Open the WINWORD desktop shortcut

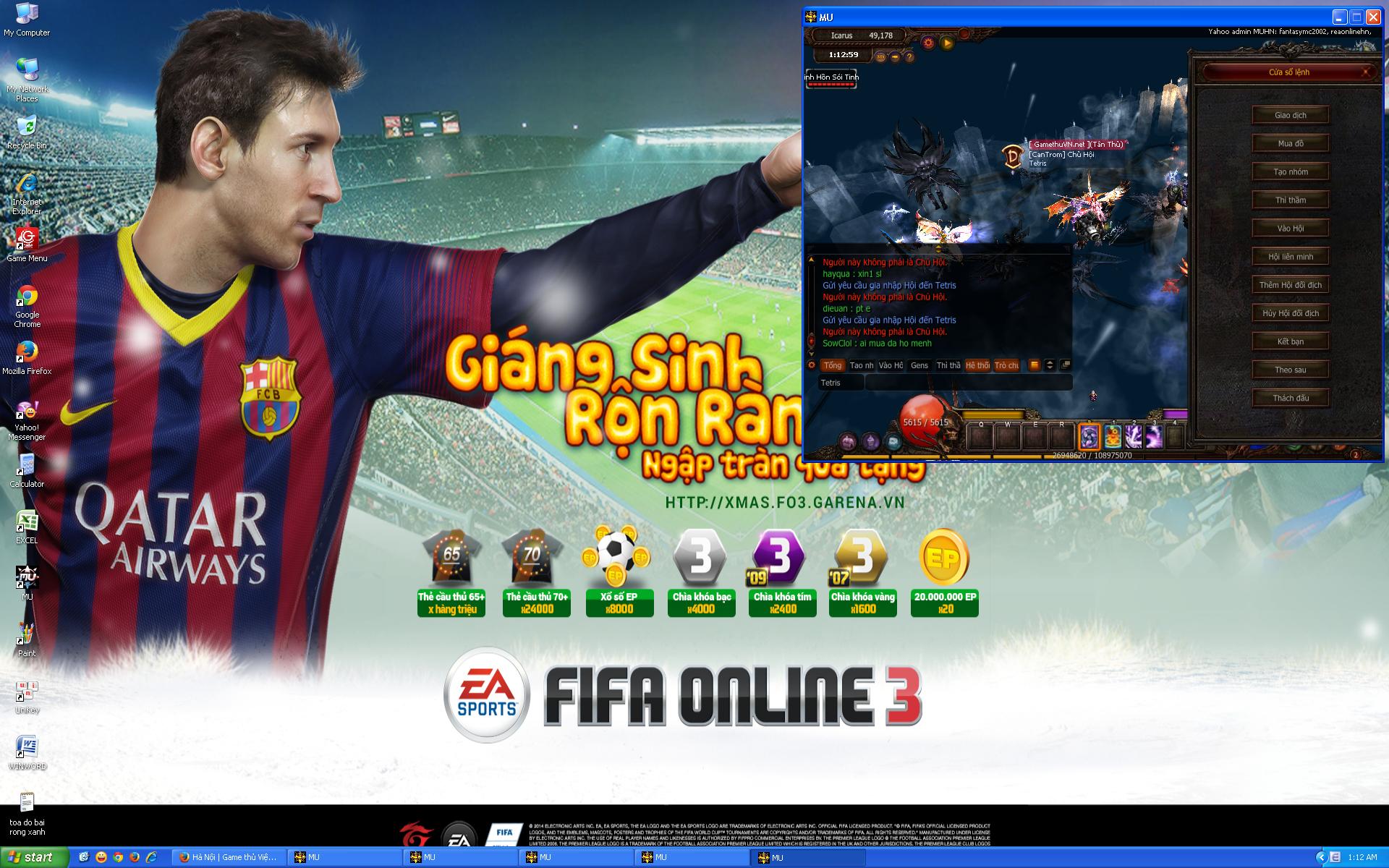pos(27,752)
